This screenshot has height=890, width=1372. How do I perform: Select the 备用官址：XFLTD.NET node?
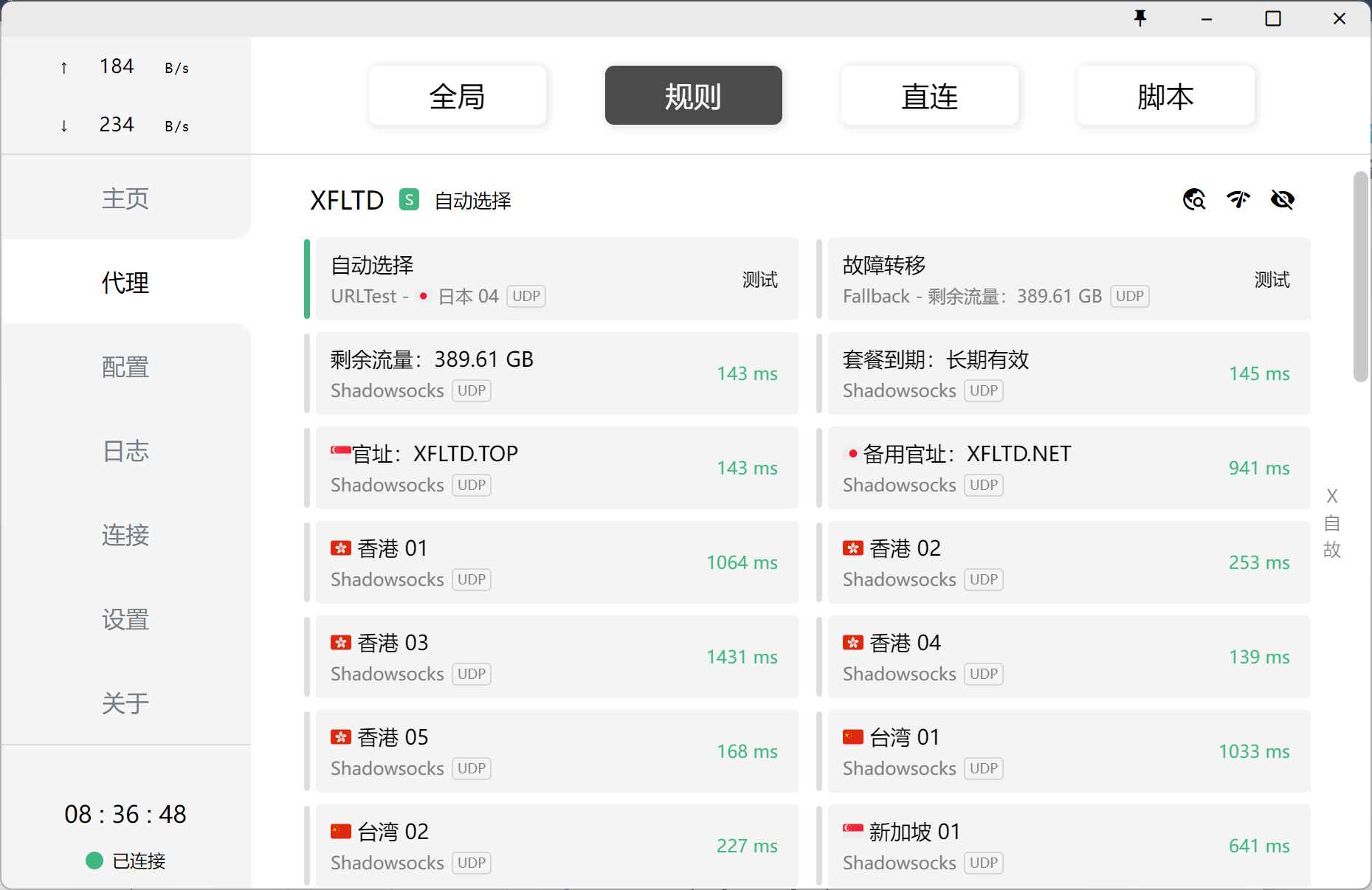click(x=1069, y=468)
